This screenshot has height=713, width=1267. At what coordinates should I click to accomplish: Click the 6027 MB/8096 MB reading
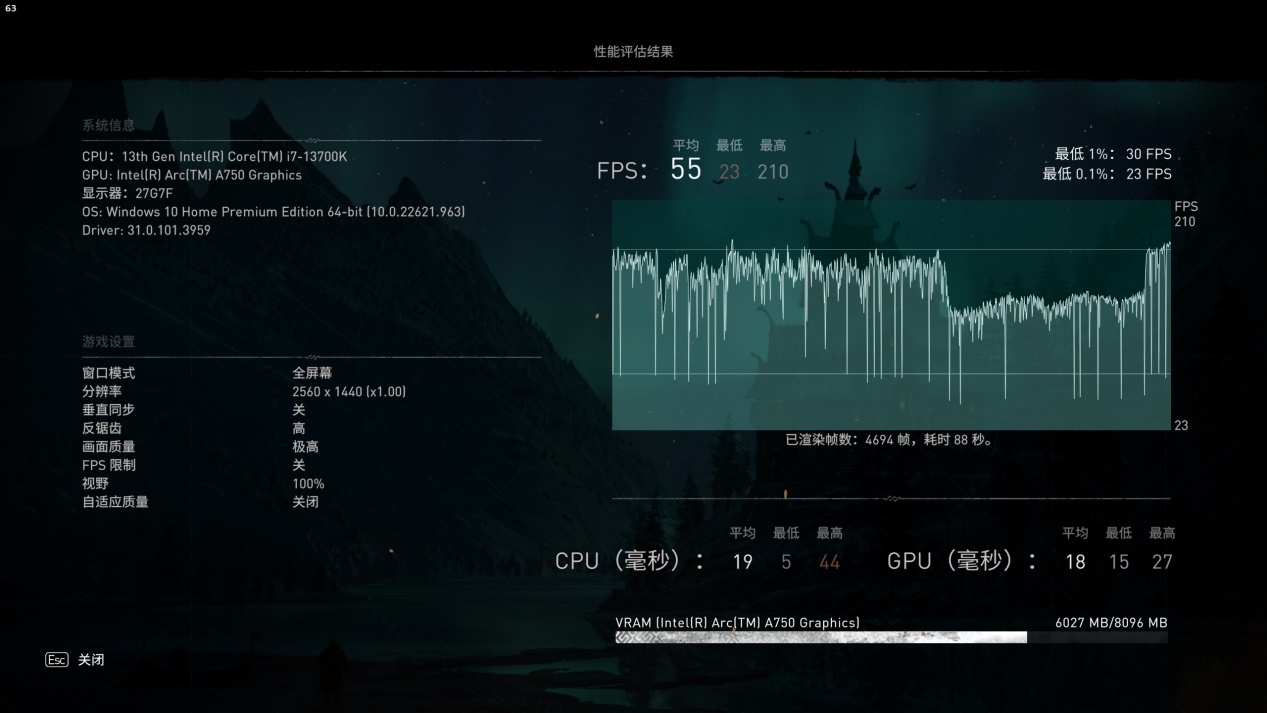tap(1111, 623)
